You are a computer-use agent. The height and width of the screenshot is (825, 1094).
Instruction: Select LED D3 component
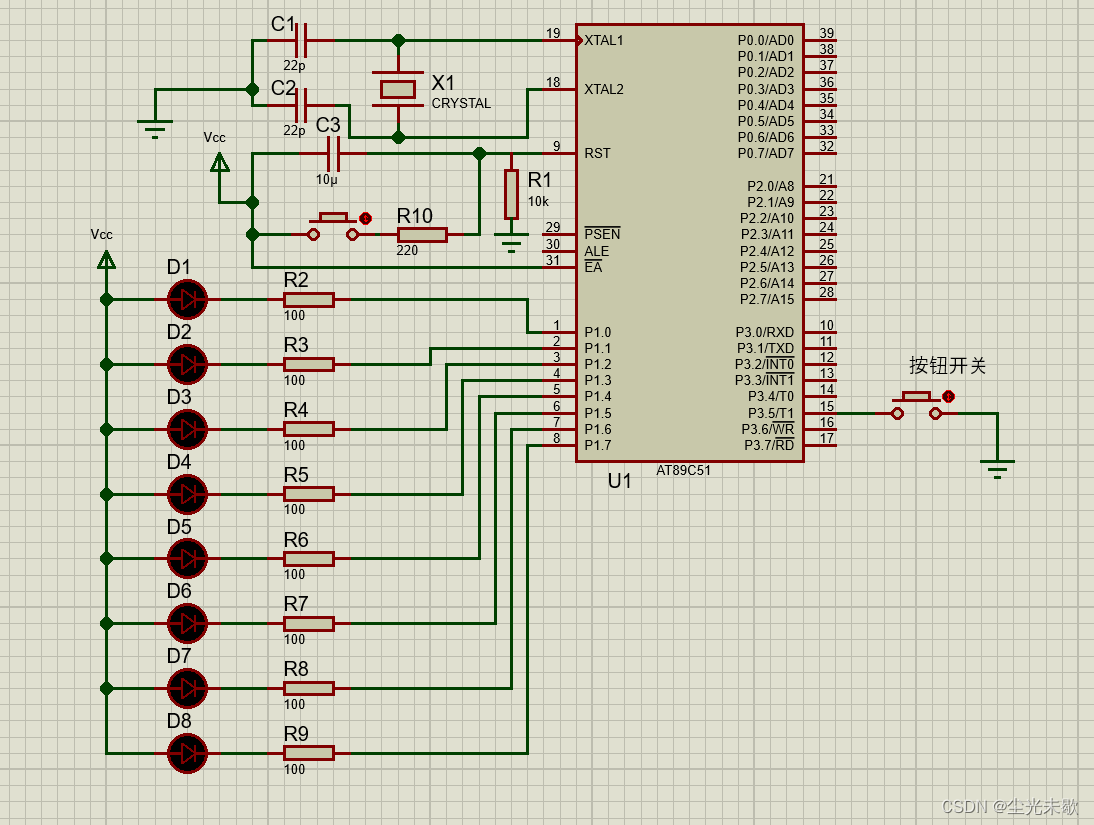click(x=187, y=429)
